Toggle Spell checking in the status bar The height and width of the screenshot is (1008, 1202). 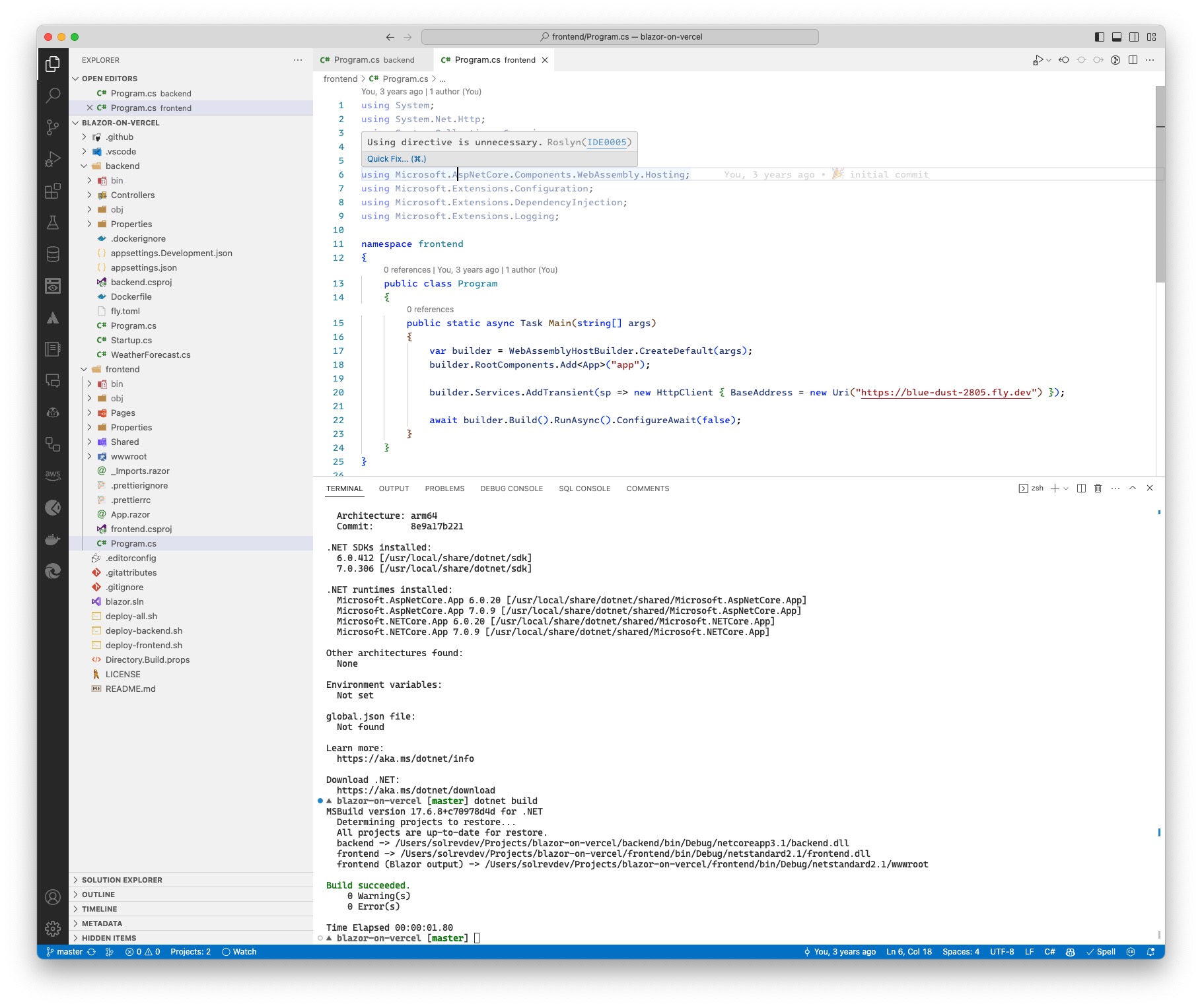(x=1102, y=952)
